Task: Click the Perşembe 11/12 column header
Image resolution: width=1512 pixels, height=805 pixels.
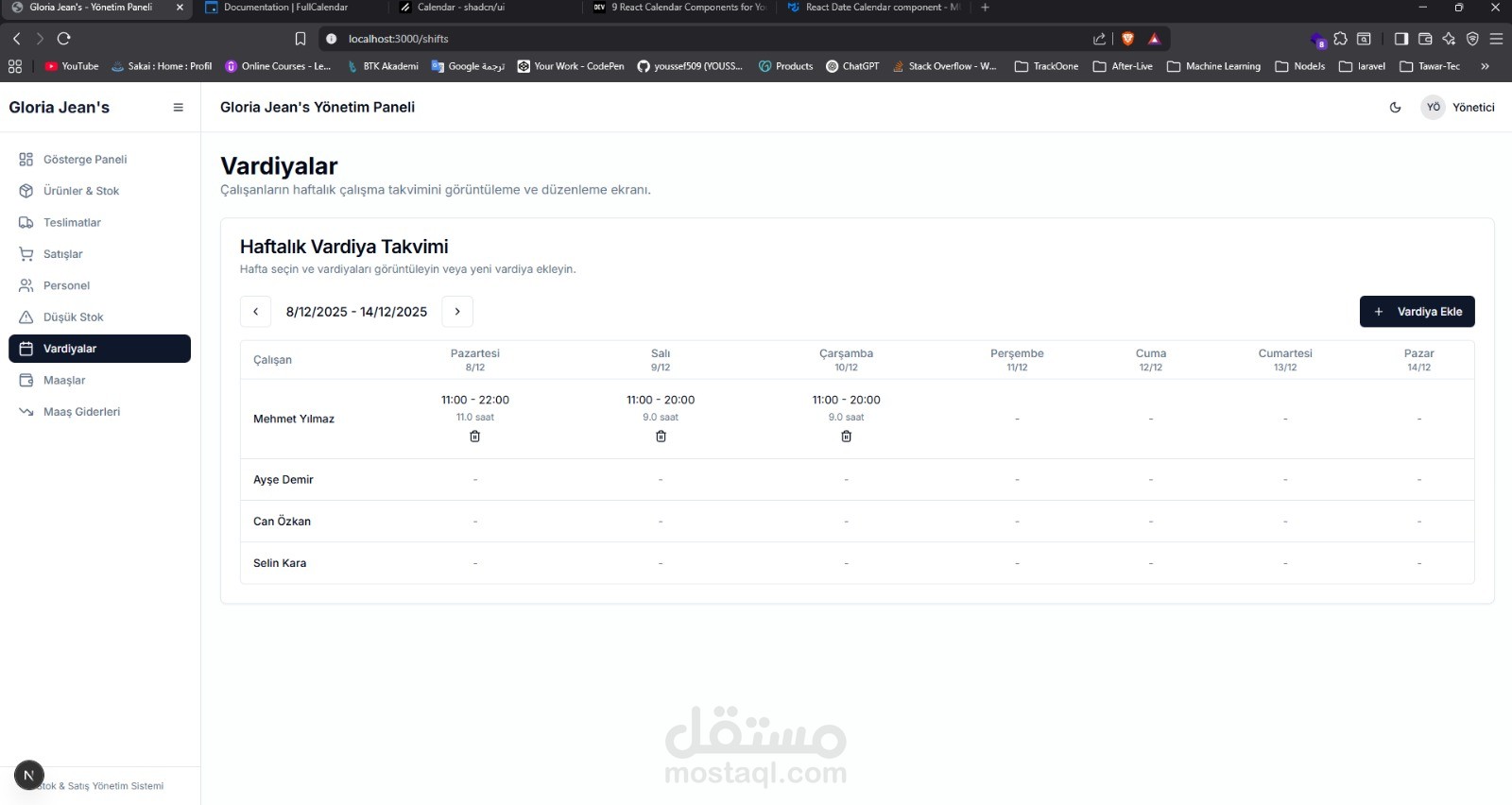Action: click(x=1017, y=360)
